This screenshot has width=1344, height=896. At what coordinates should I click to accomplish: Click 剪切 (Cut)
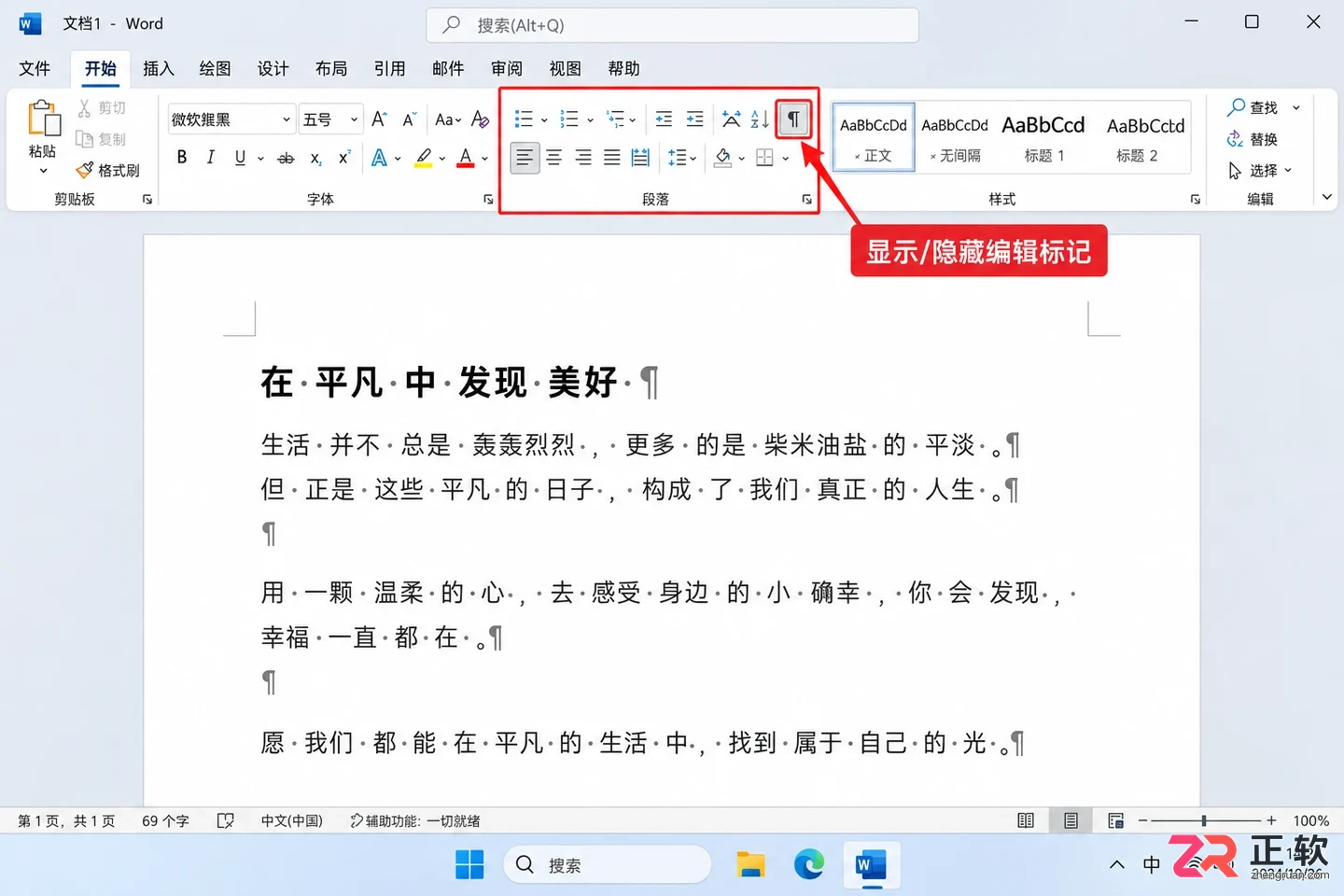pos(102,108)
